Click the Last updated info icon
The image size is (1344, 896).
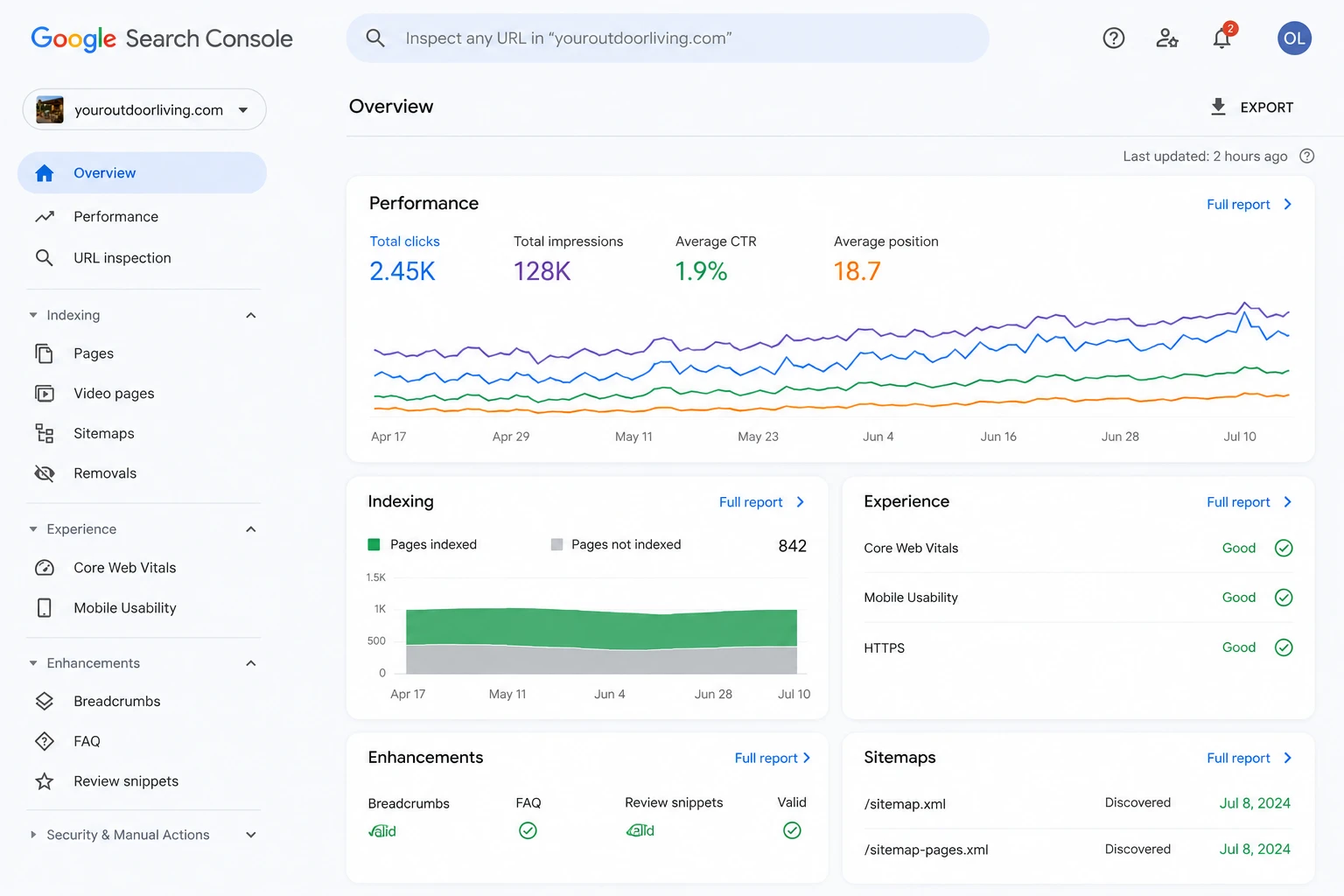tap(1306, 156)
